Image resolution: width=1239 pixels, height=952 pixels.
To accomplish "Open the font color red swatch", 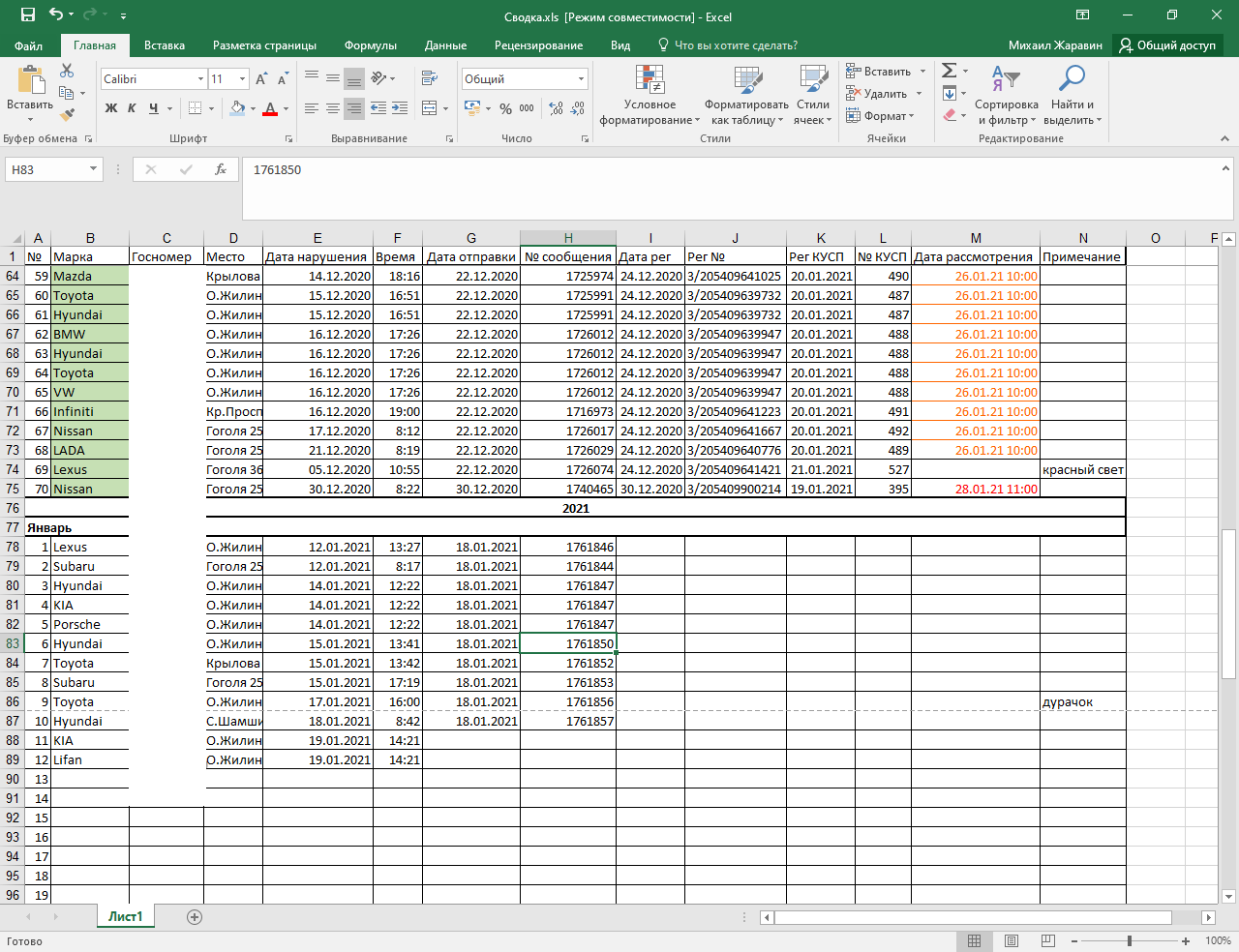I will pyautogui.click(x=271, y=108).
